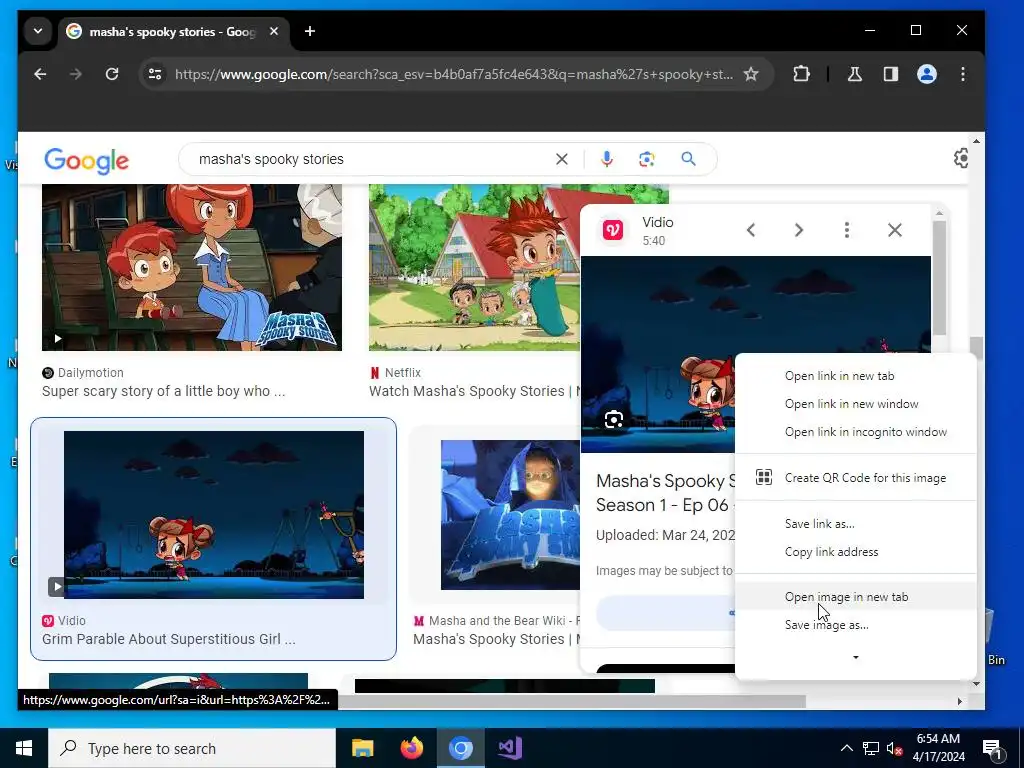Click Lens search icon on preview image

point(614,419)
